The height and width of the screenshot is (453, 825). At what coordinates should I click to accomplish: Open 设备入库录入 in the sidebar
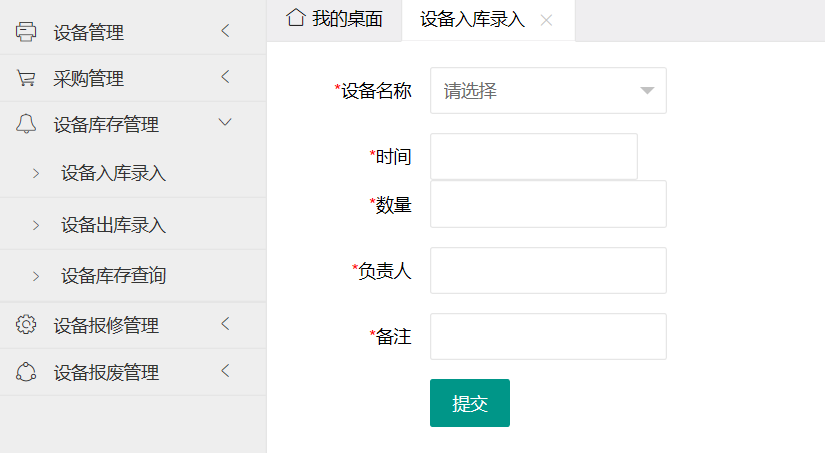[x=113, y=173]
